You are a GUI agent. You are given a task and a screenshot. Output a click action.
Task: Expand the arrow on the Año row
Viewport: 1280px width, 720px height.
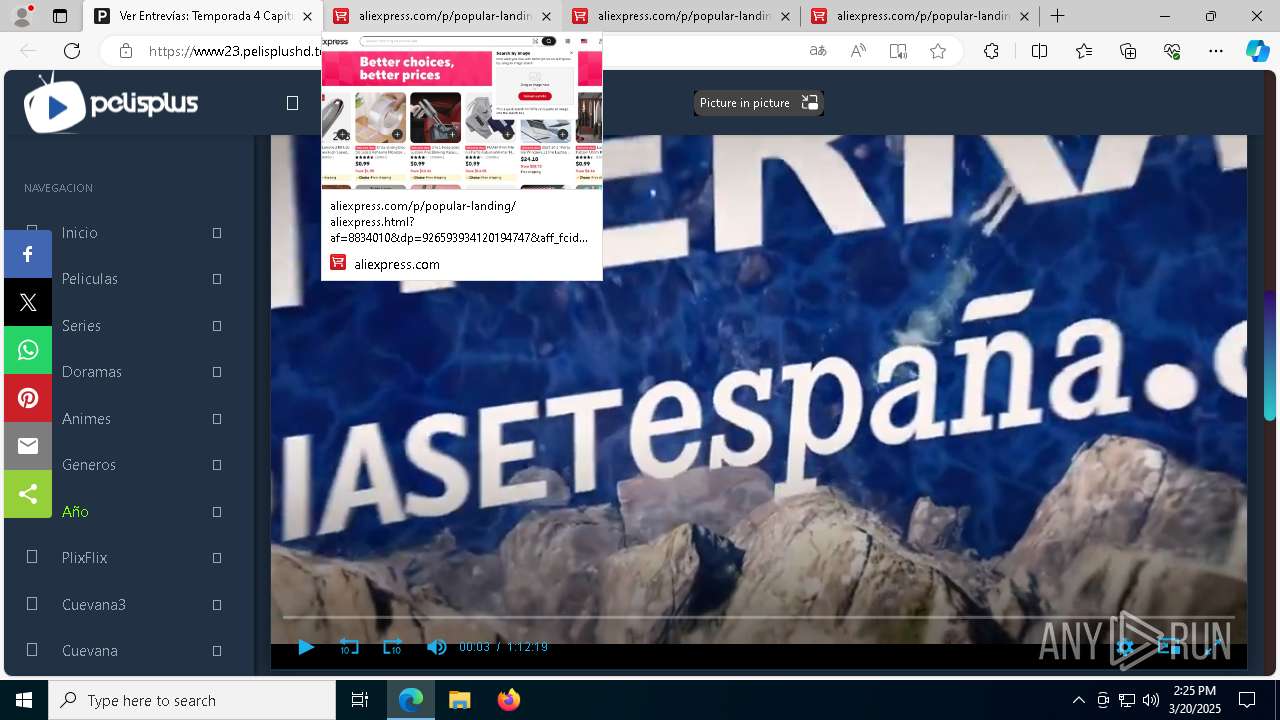click(217, 512)
